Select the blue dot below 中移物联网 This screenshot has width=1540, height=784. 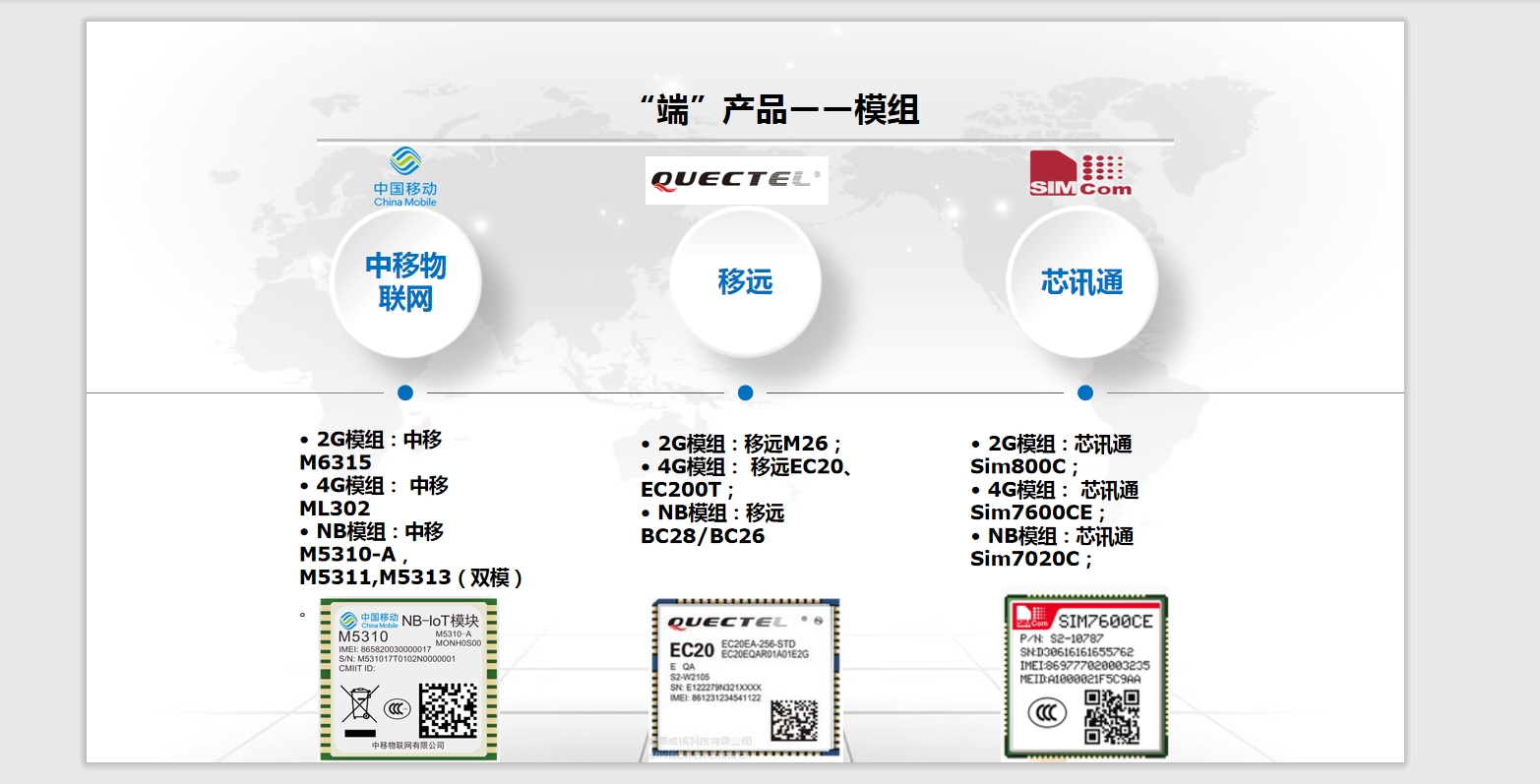[x=405, y=392]
